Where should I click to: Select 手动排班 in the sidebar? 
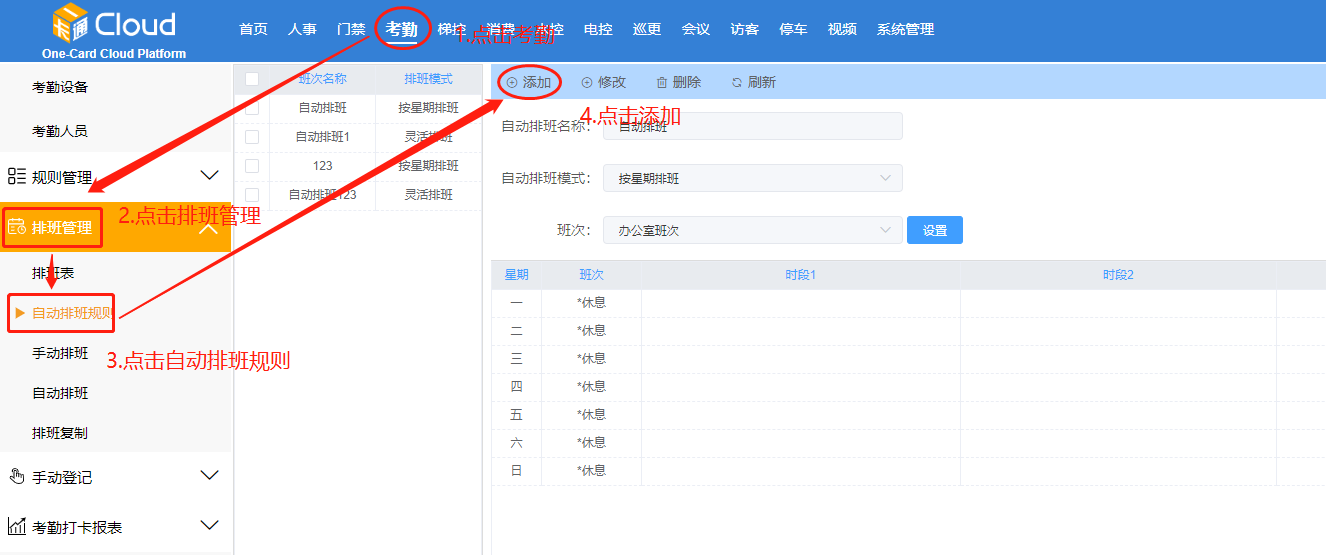pos(60,353)
